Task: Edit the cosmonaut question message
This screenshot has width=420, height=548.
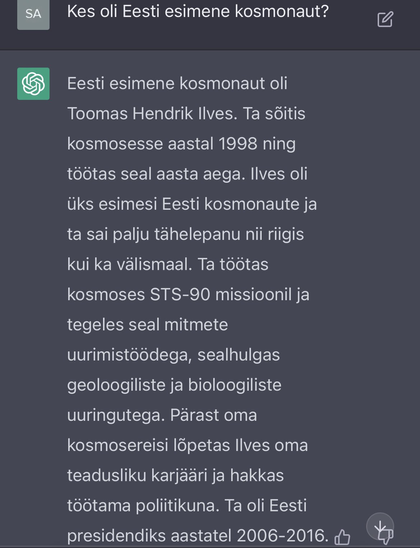Action: (x=385, y=19)
